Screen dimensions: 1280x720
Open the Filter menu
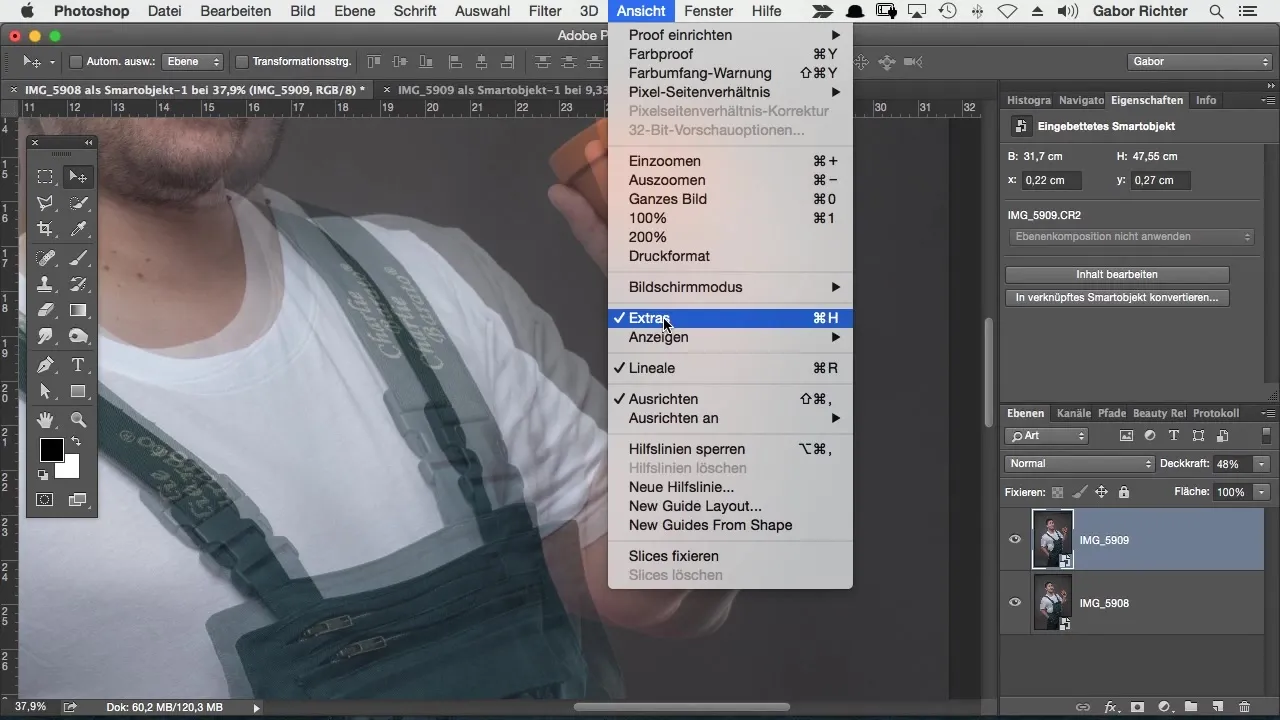tap(545, 11)
